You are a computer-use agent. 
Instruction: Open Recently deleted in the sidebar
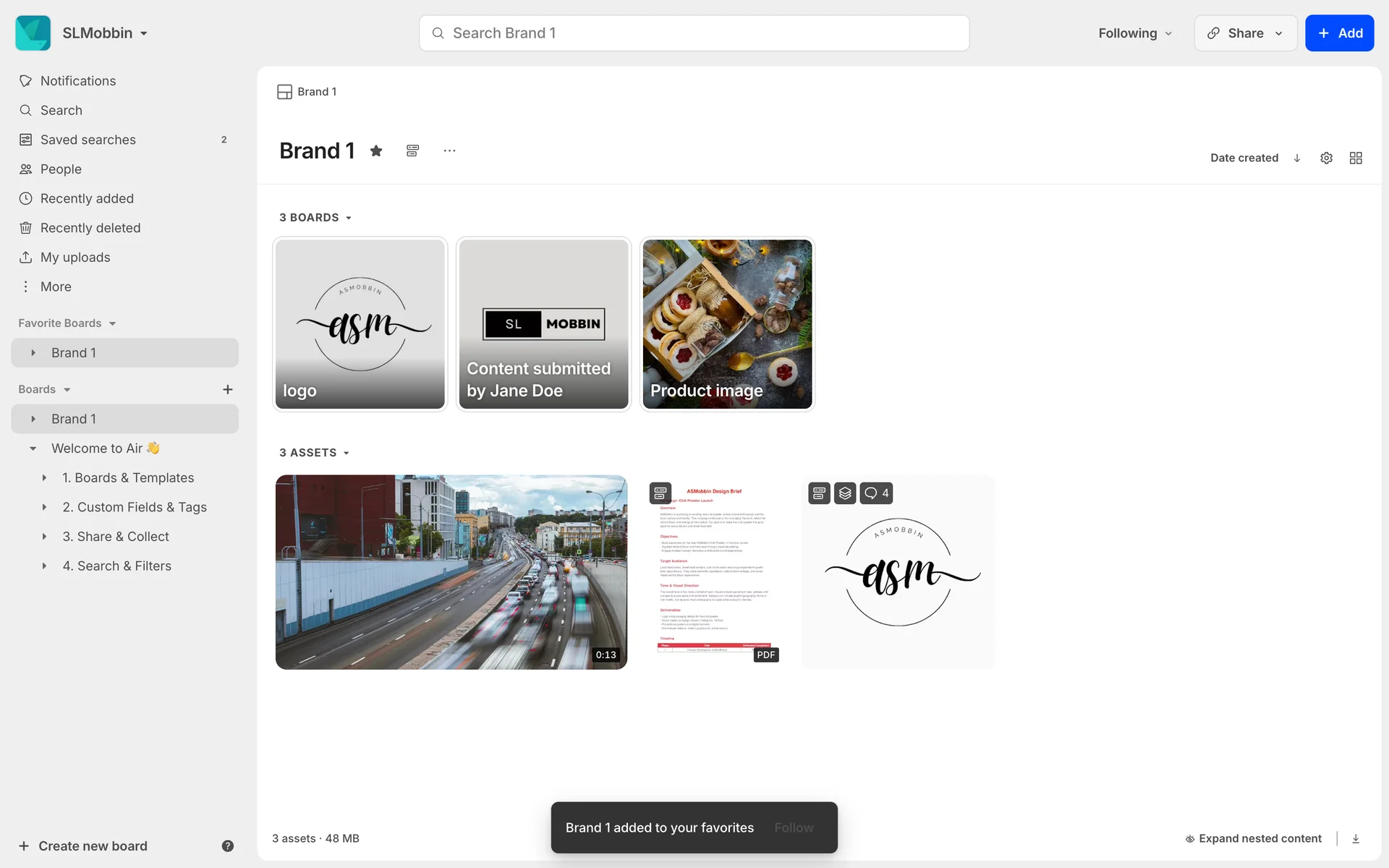(90, 228)
